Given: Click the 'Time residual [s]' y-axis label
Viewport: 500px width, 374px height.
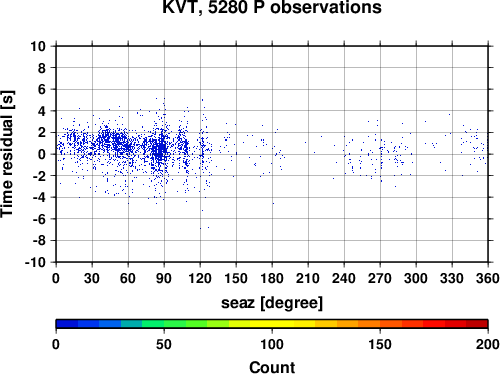Looking at the screenshot, I should pyautogui.click(x=7, y=154).
